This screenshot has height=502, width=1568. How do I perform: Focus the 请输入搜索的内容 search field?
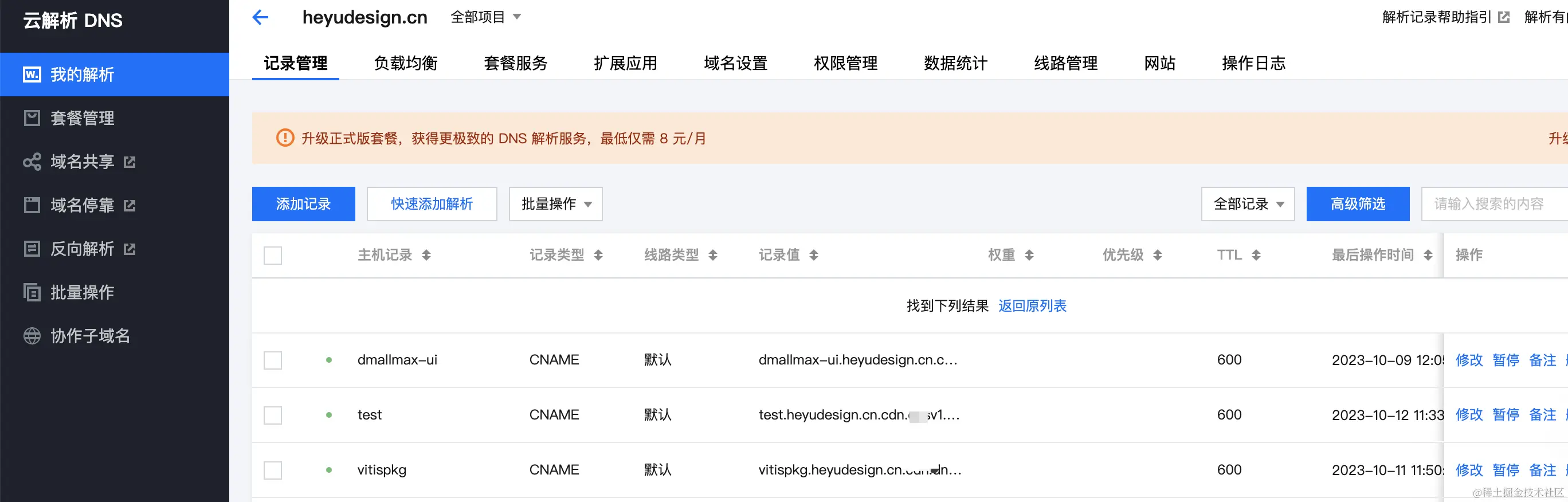coord(1495,204)
